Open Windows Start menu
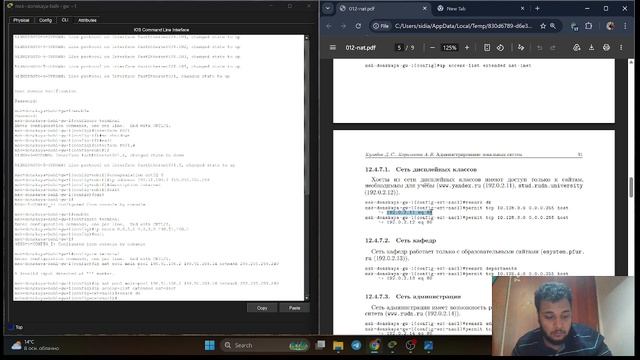This screenshot has height=360, width=640. [210, 345]
